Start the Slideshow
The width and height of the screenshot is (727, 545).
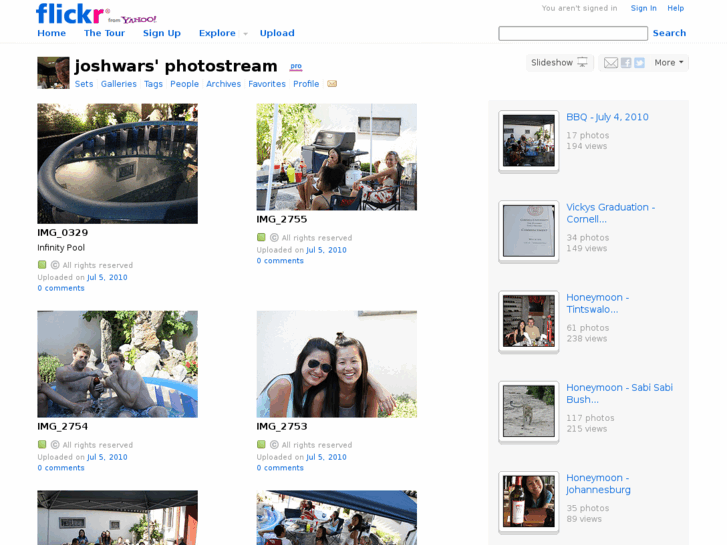point(560,63)
